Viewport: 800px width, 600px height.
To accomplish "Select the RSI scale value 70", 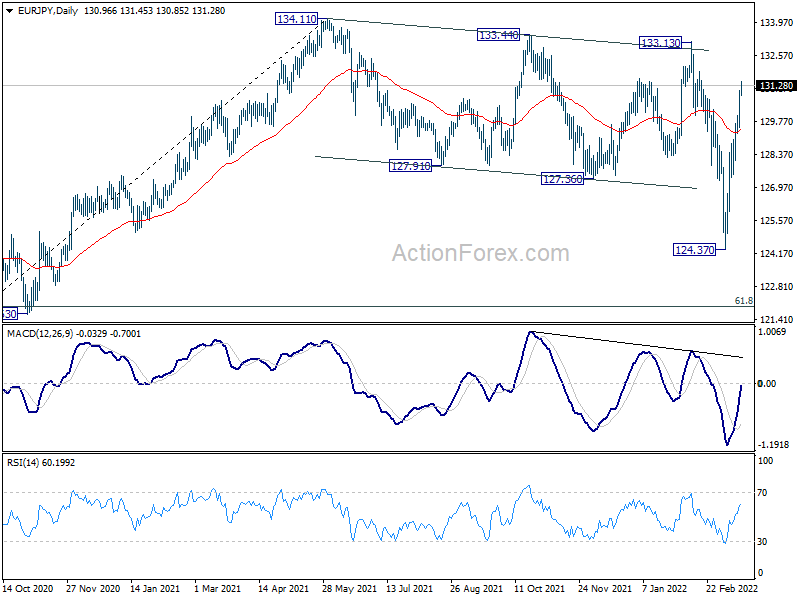I will click(x=762, y=493).
